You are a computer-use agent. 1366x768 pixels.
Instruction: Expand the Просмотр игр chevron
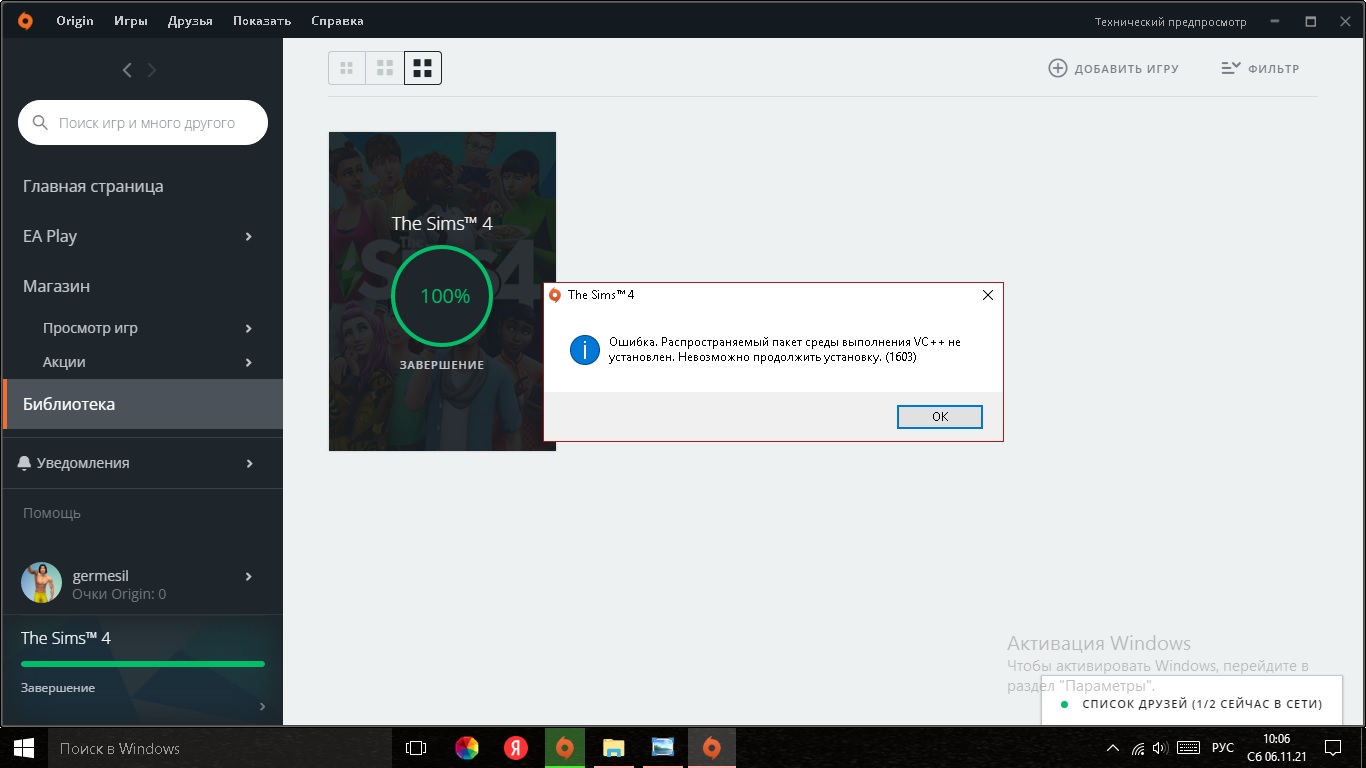pos(249,329)
